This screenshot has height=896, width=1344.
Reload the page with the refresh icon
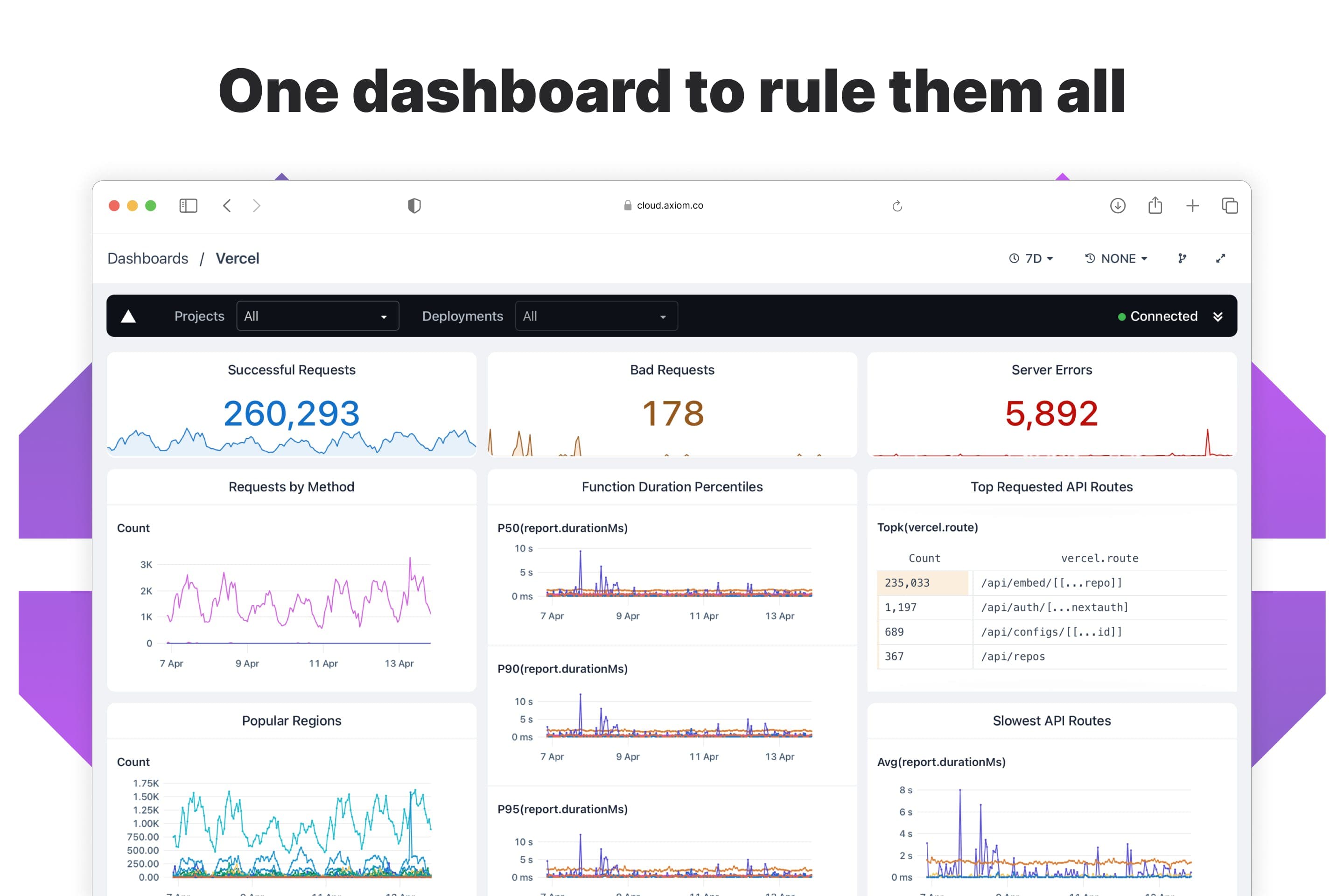coord(897,206)
